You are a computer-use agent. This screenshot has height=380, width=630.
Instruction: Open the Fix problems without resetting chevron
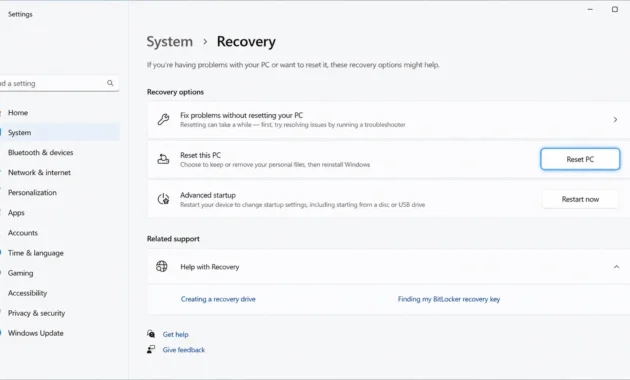(615, 120)
